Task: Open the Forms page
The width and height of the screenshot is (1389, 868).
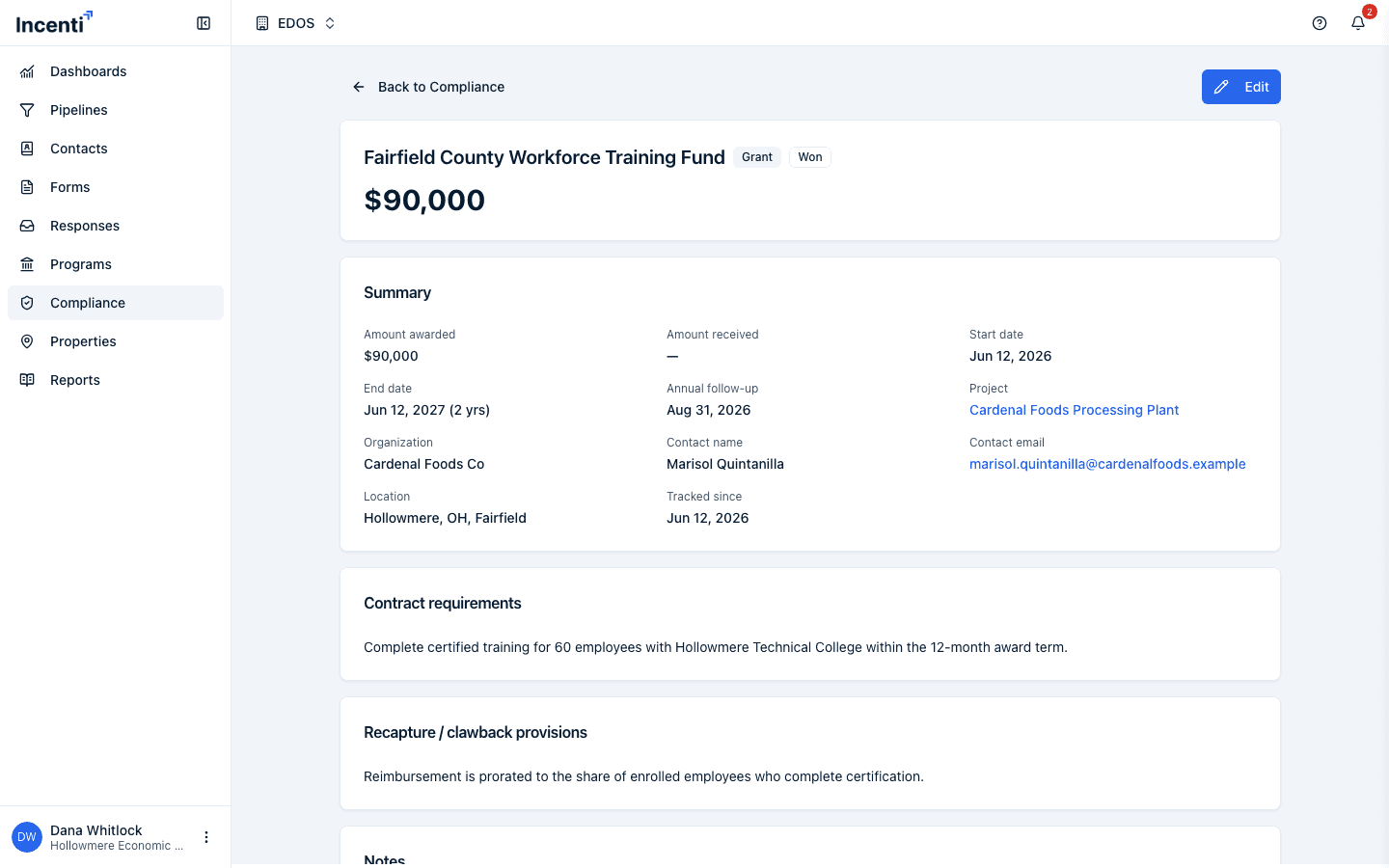Action: (116, 187)
